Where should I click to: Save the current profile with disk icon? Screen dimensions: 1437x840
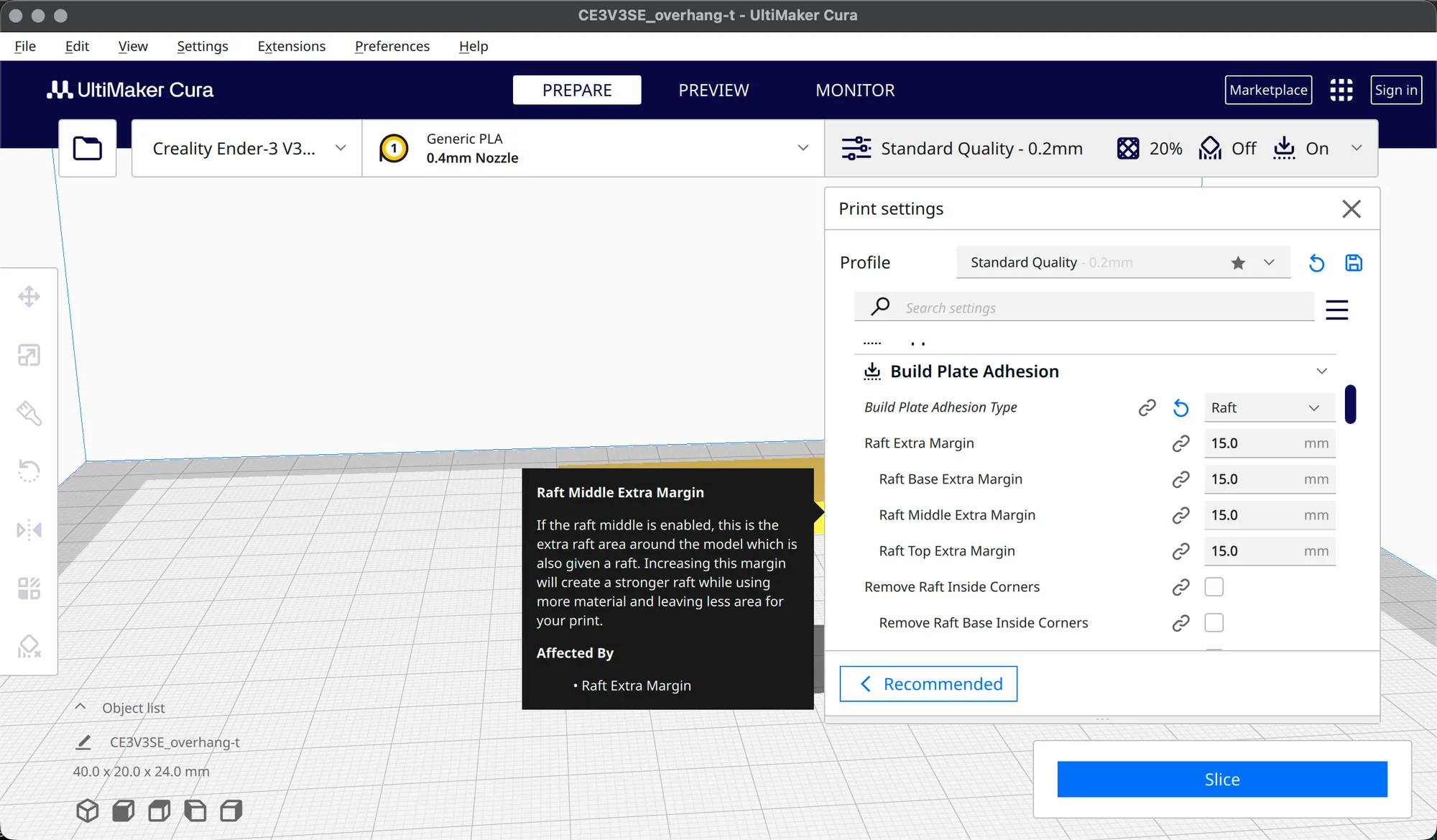point(1354,263)
